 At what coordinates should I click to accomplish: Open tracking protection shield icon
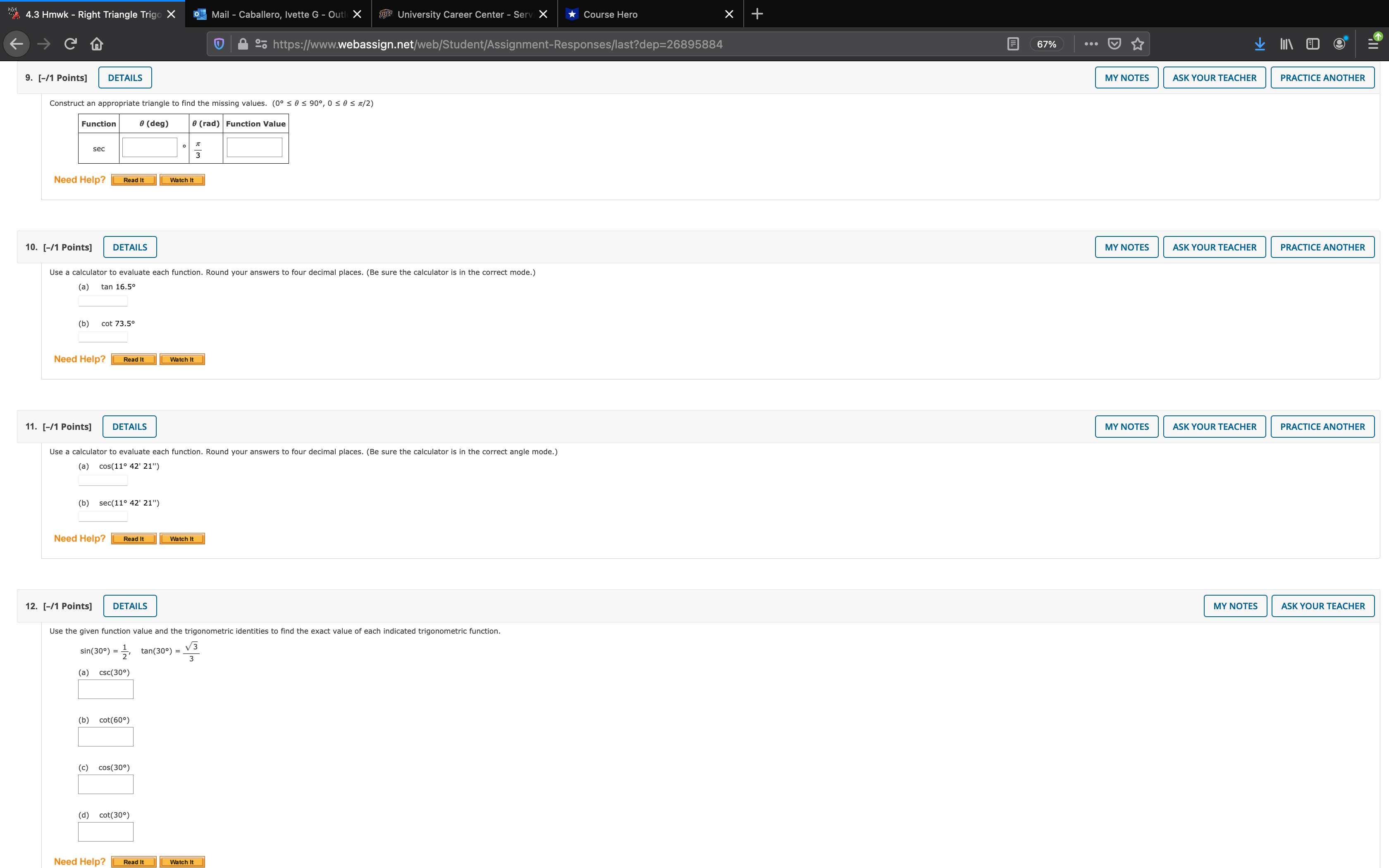click(219, 44)
